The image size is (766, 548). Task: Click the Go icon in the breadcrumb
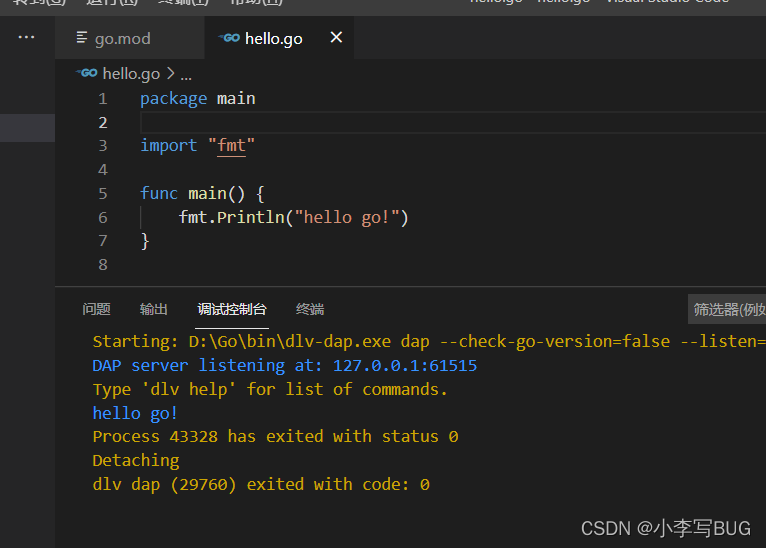(87, 73)
